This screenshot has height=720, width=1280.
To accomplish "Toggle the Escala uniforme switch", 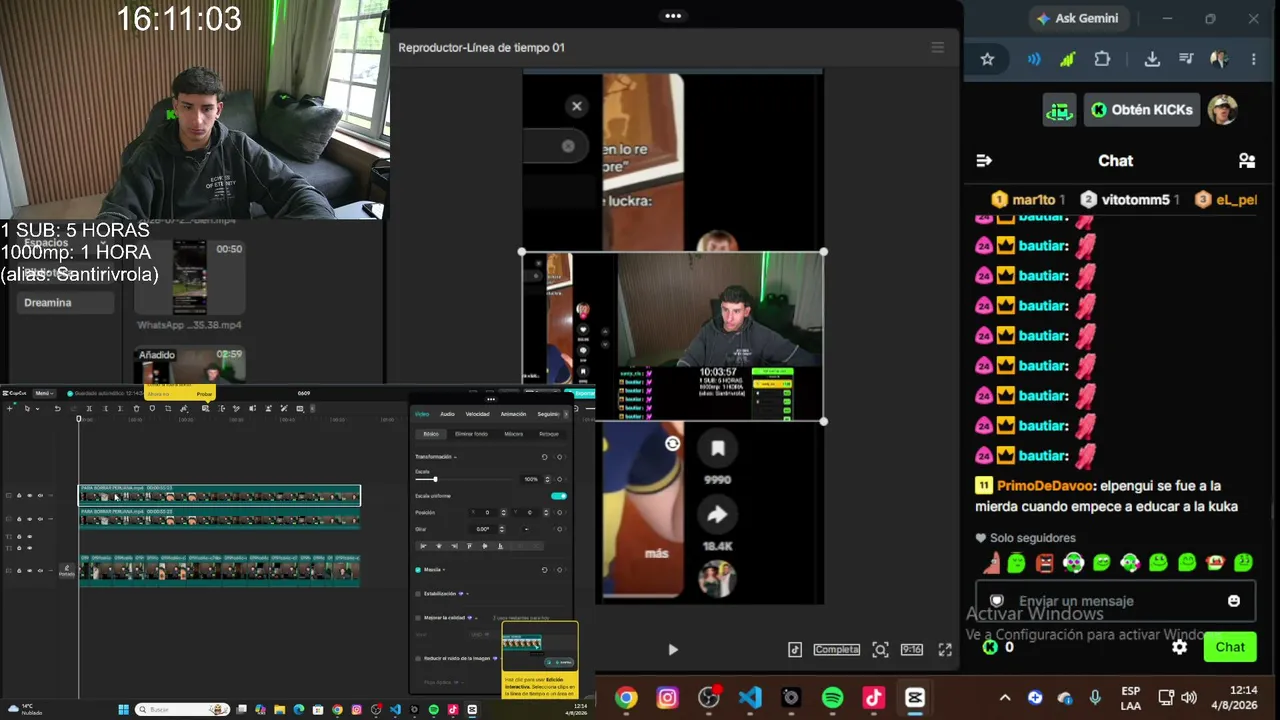I will coord(559,496).
